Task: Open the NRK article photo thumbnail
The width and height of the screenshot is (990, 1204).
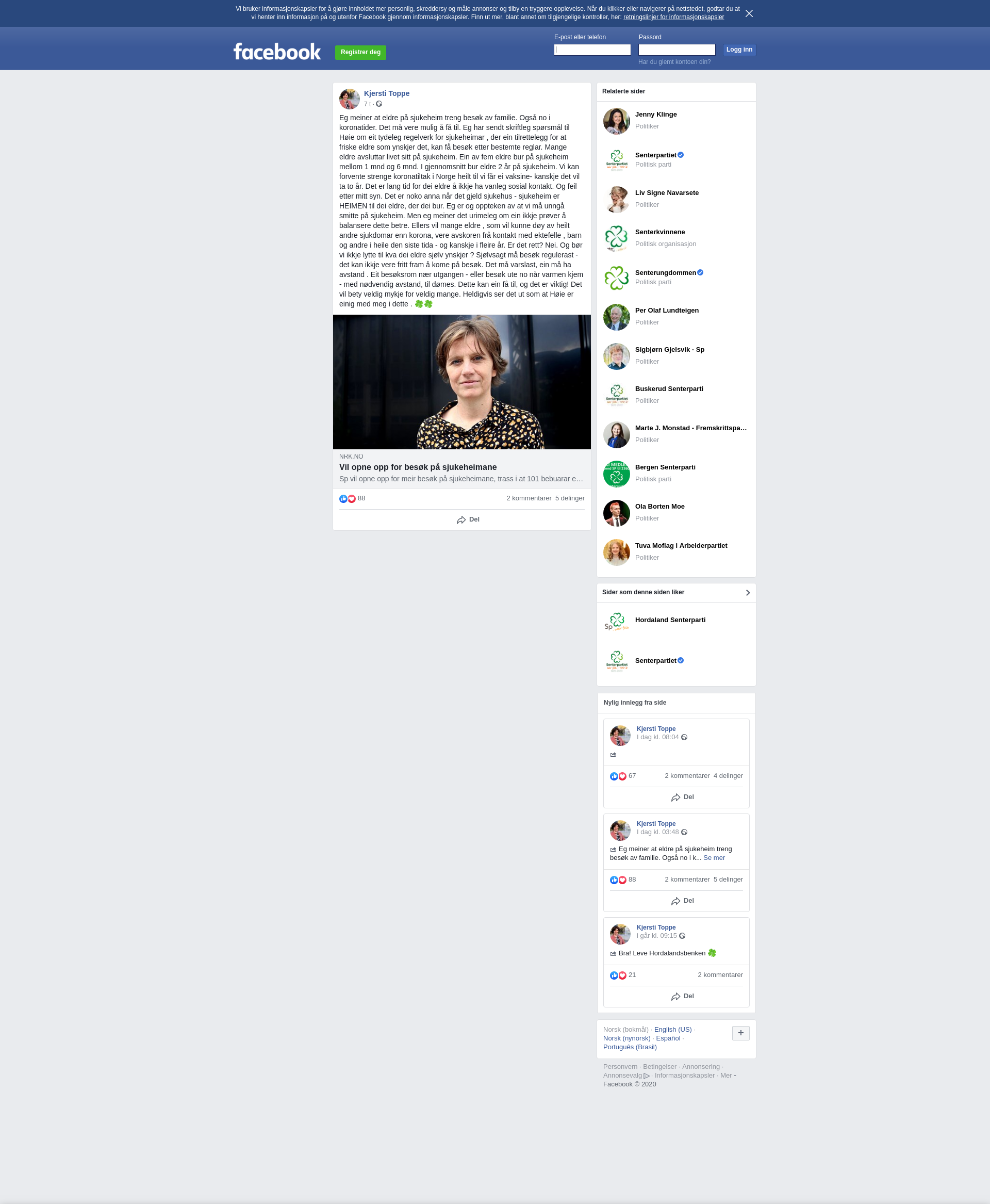Action: click(x=461, y=382)
